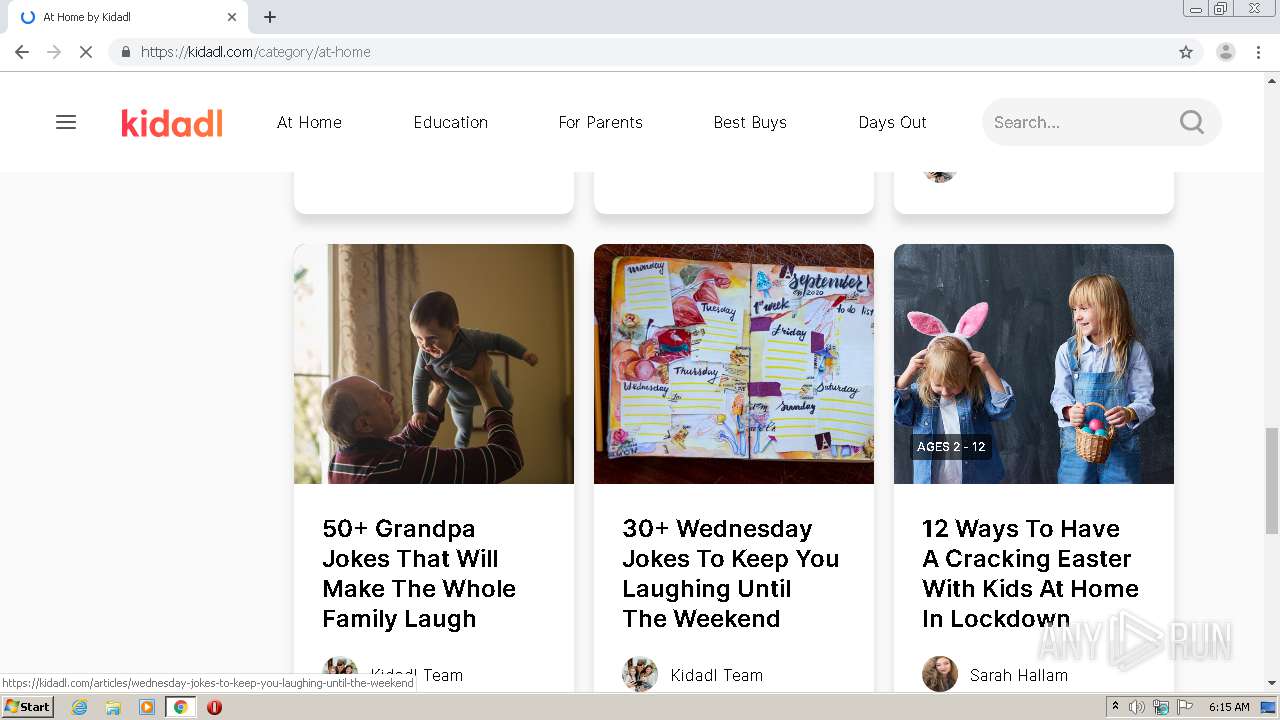Open Chrome three-dot menu
The width and height of the screenshot is (1280, 720).
pyautogui.click(x=1259, y=52)
